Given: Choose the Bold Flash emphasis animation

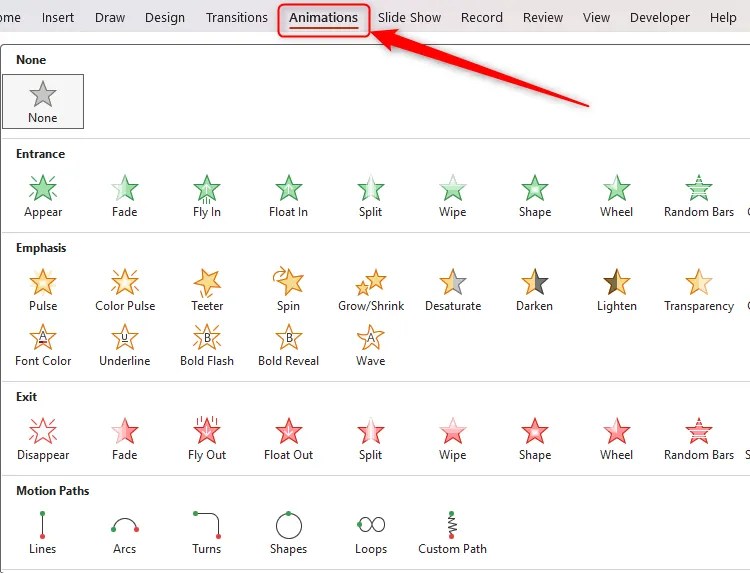Looking at the screenshot, I should (207, 345).
